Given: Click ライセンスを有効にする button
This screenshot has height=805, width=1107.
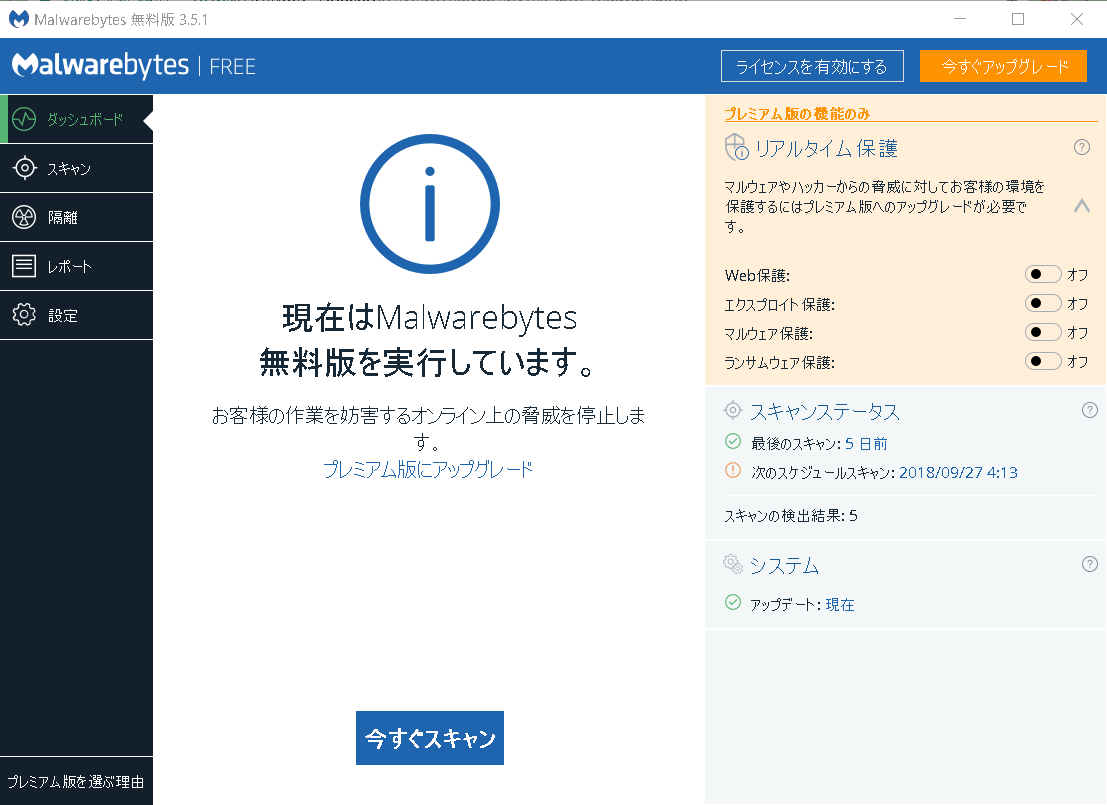Looking at the screenshot, I should click(812, 66).
